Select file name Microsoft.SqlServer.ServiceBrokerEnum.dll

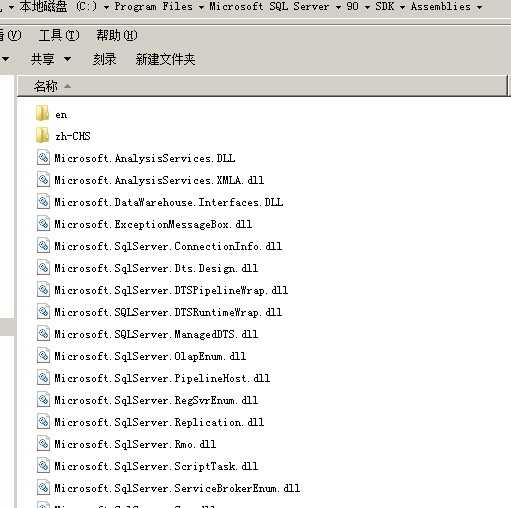[177, 488]
